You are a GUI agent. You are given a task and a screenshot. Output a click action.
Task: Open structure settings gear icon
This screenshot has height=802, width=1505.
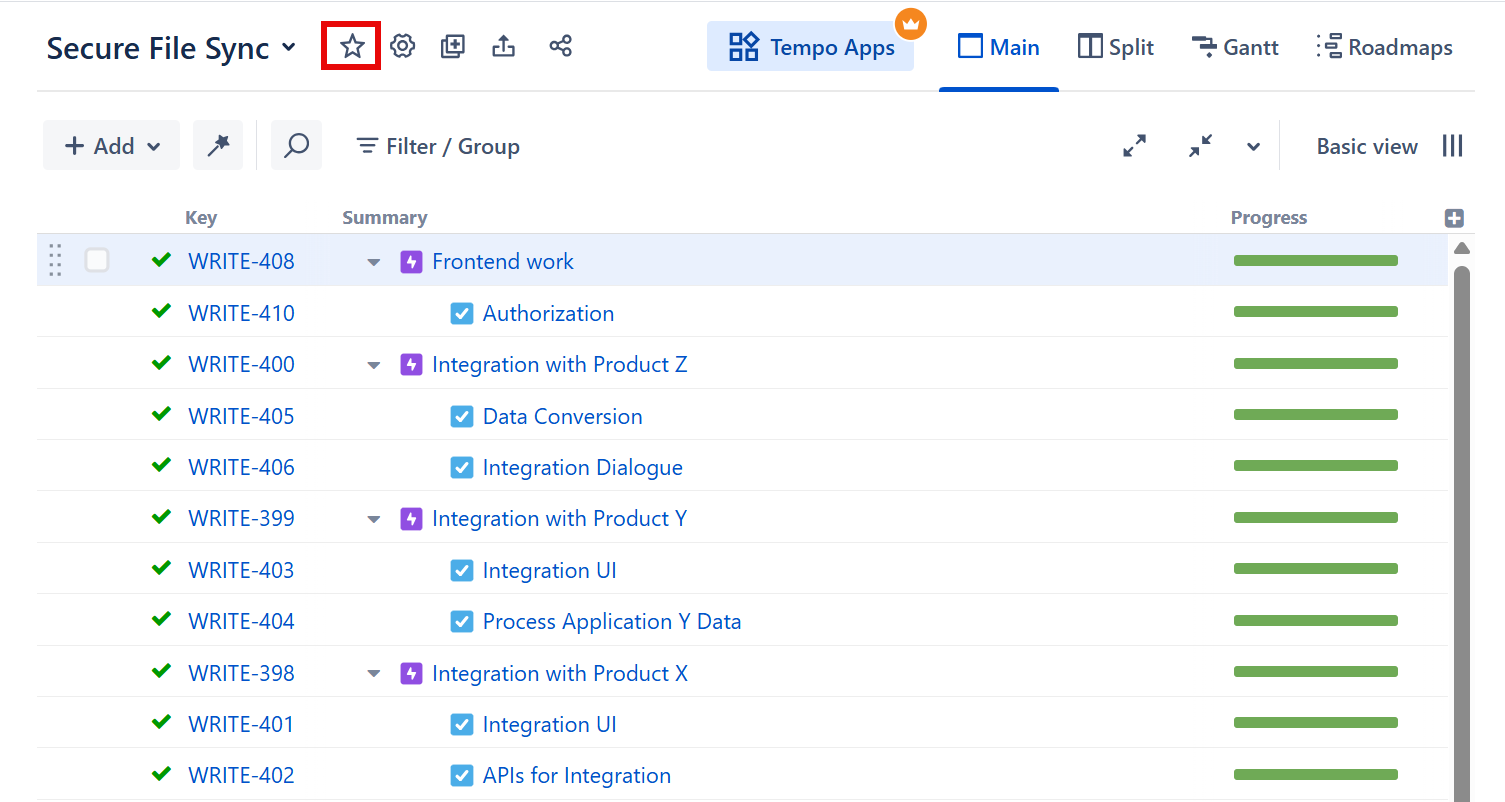coord(402,46)
